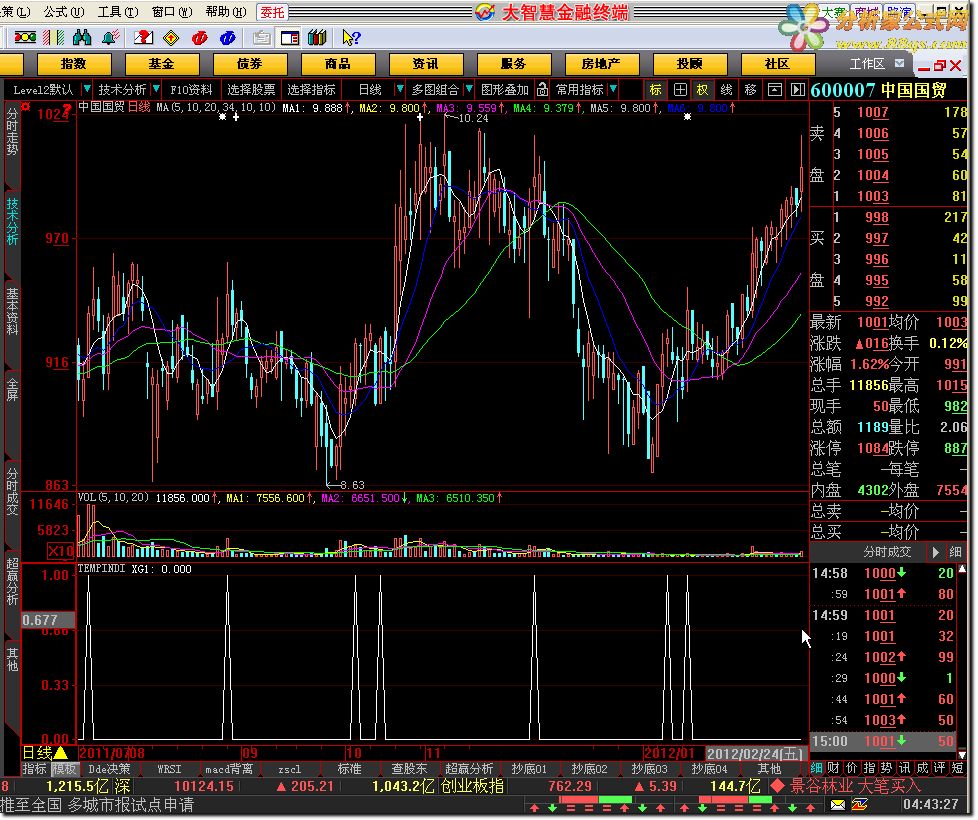Select the 抄底01 indicator tab

[529, 769]
